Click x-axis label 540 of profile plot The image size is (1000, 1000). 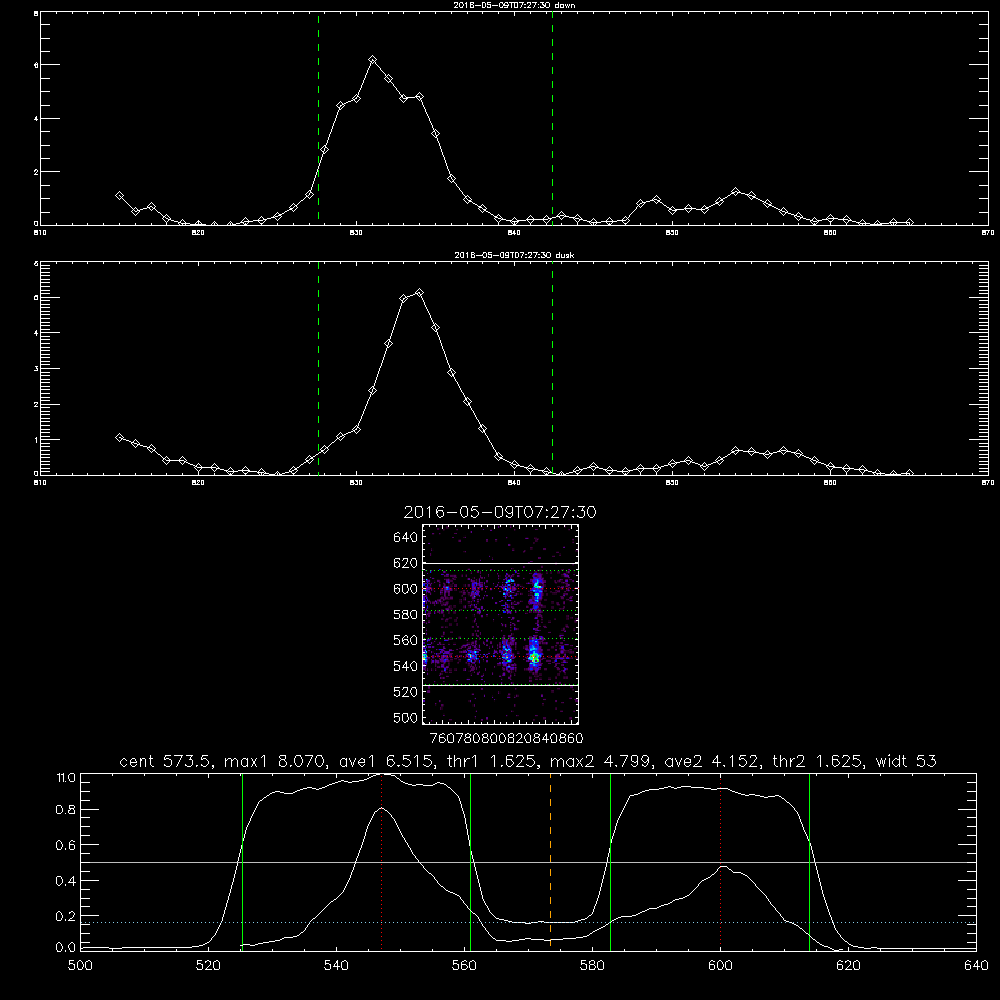tap(336, 965)
